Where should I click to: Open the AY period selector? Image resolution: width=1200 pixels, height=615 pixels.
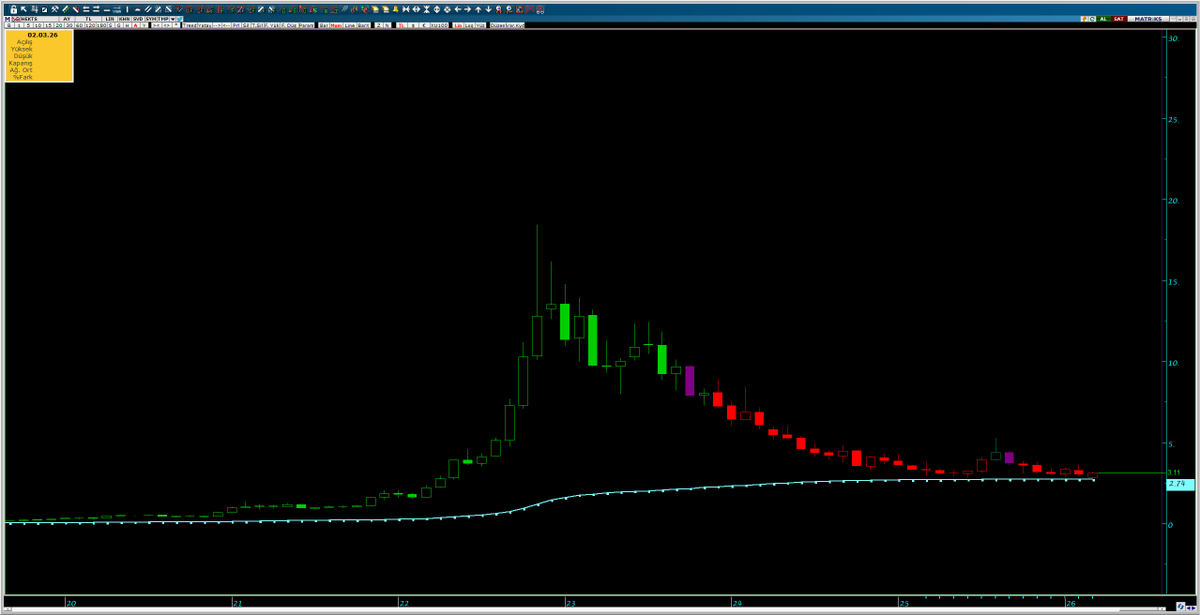(66, 19)
